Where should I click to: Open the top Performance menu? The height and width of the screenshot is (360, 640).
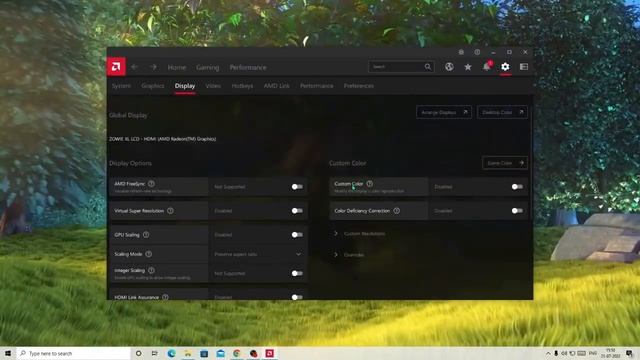tap(248, 67)
